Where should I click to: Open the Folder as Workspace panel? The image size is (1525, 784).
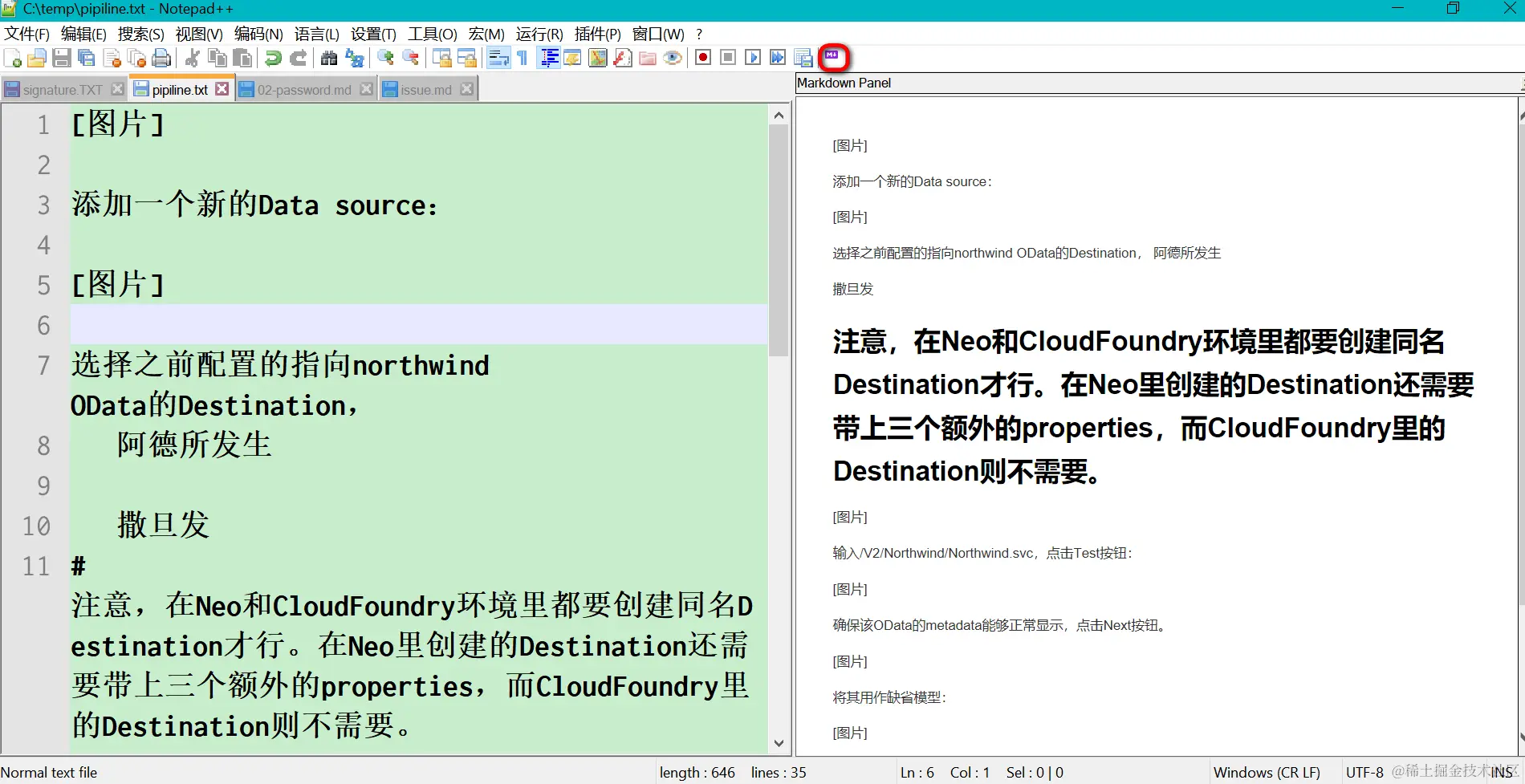[648, 58]
